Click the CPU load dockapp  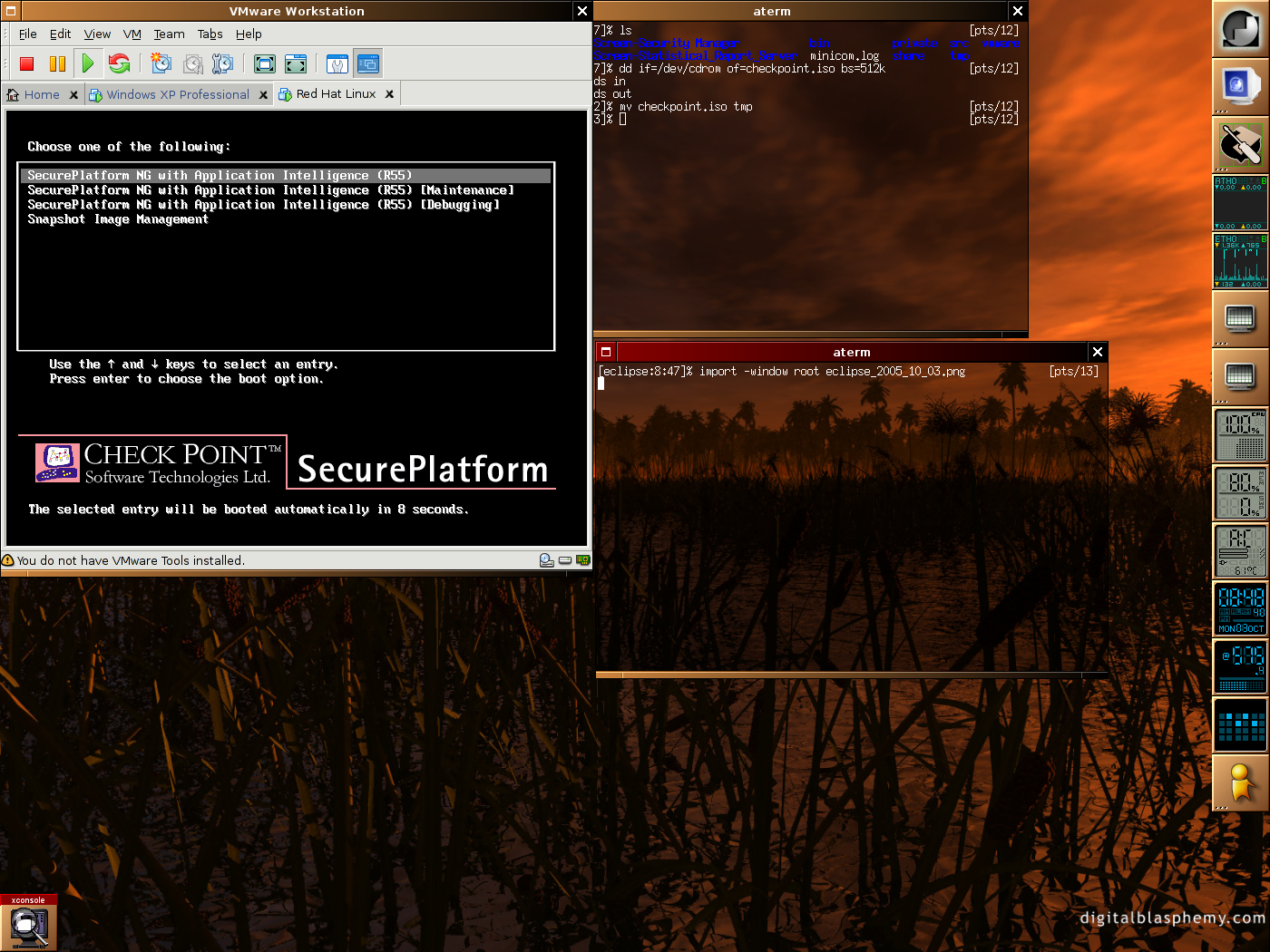(1241, 435)
